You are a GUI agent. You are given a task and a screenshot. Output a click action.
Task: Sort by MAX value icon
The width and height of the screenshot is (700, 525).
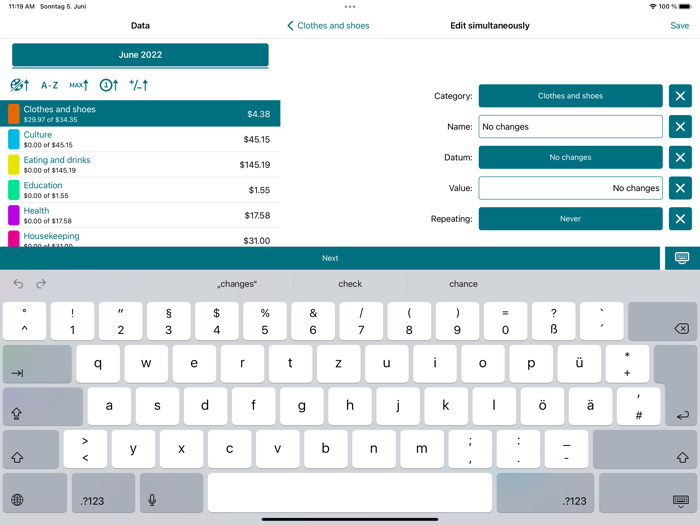pyautogui.click(x=79, y=85)
